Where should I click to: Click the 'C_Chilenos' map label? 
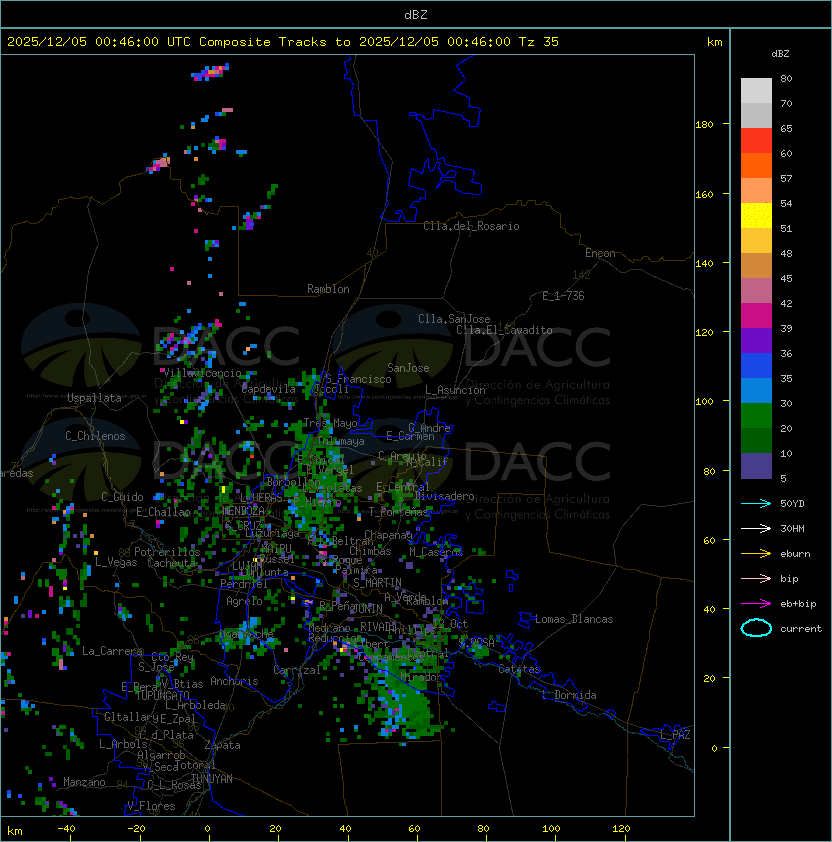(95, 436)
